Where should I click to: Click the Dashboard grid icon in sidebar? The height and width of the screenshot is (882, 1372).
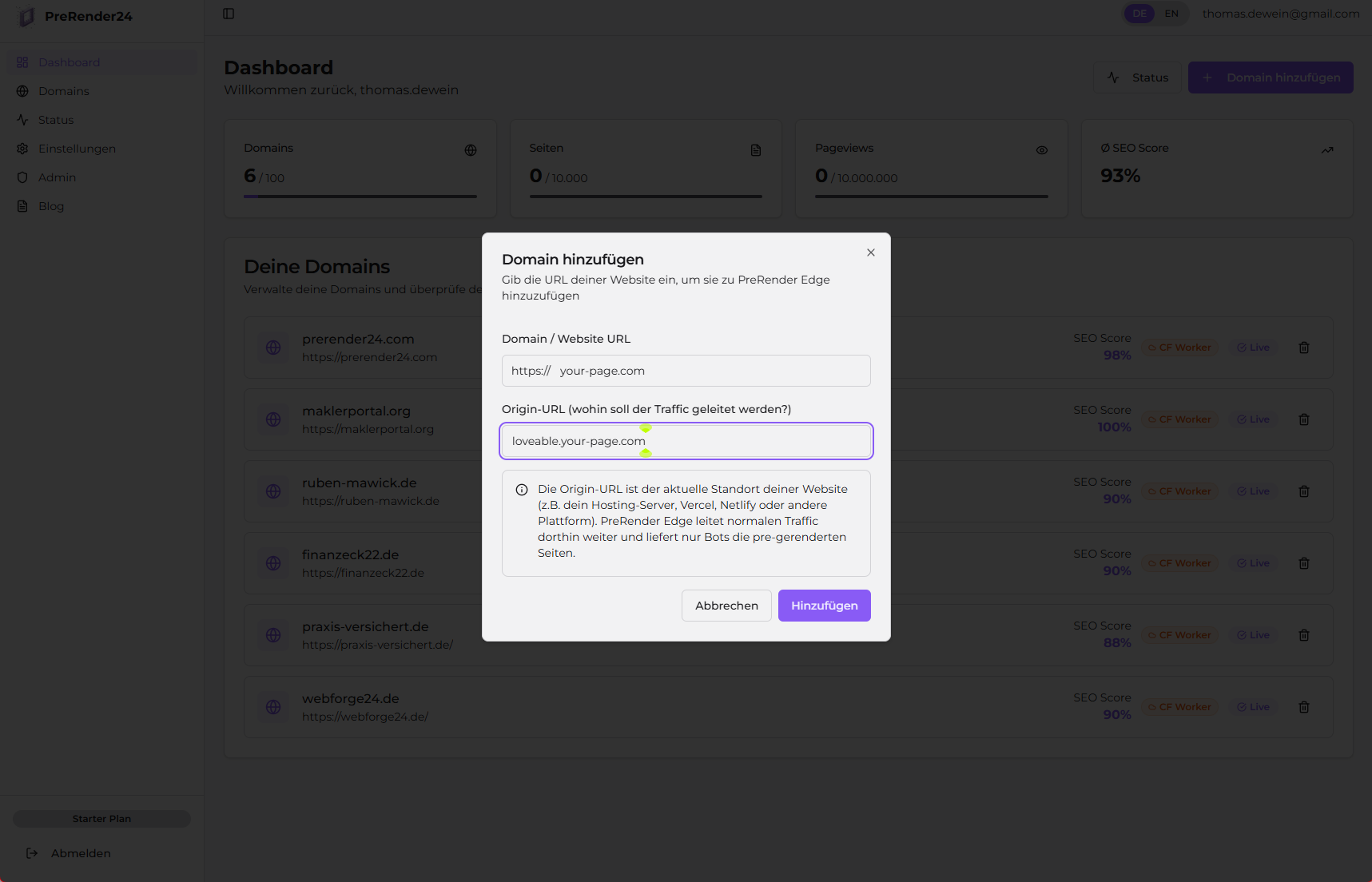click(22, 62)
